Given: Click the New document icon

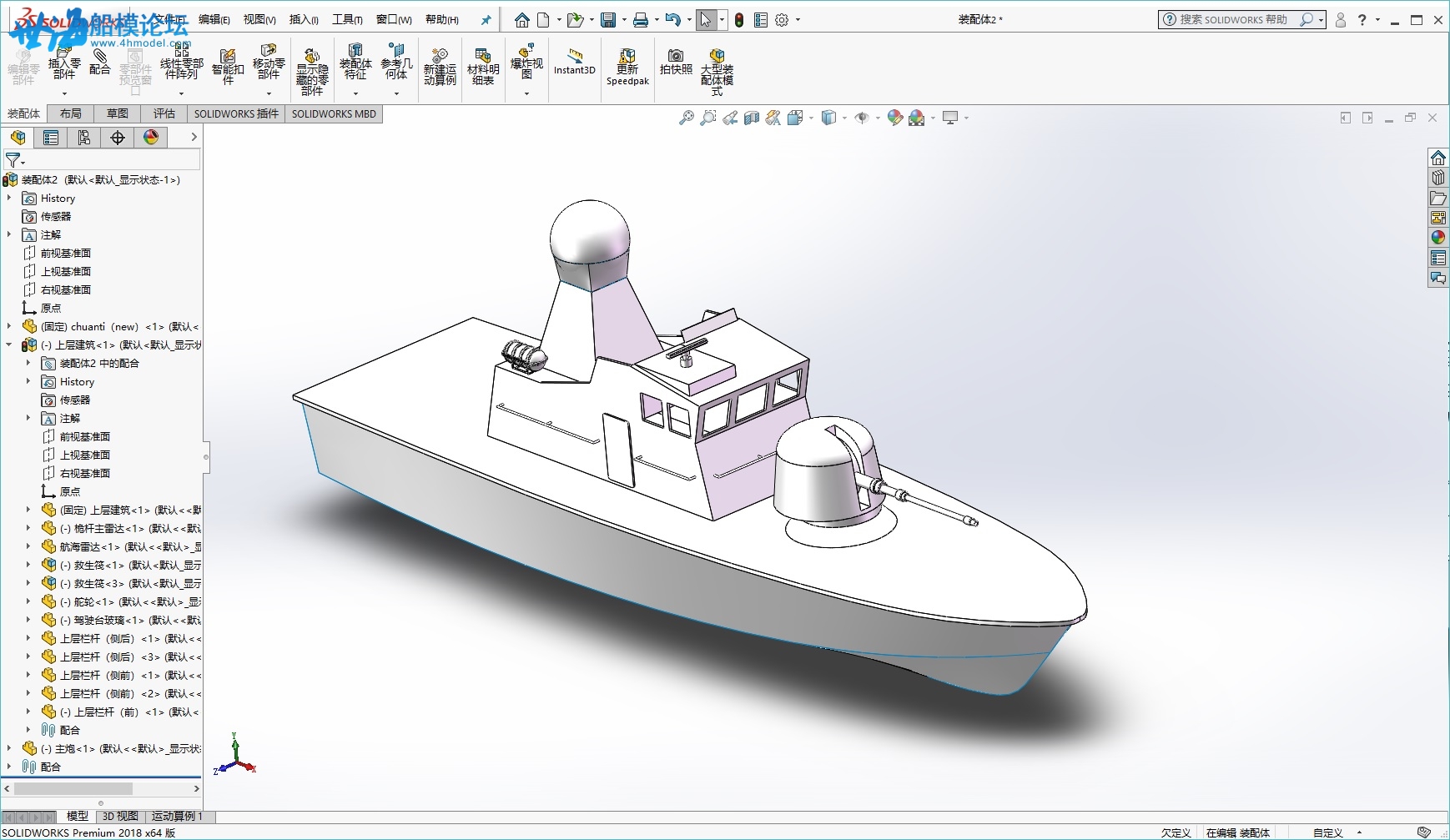Looking at the screenshot, I should 543,20.
